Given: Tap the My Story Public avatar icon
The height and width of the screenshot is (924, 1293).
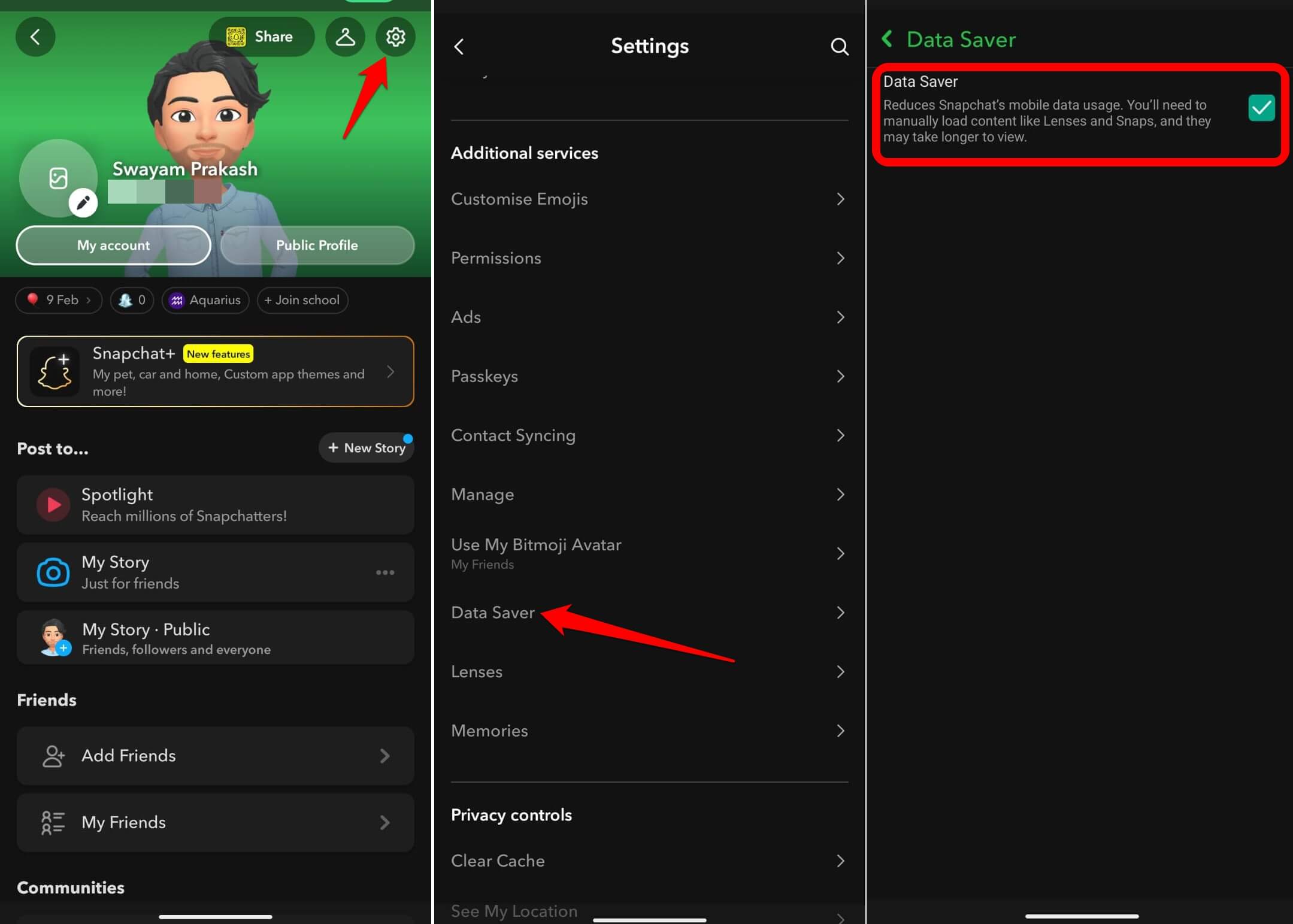Looking at the screenshot, I should 54,638.
